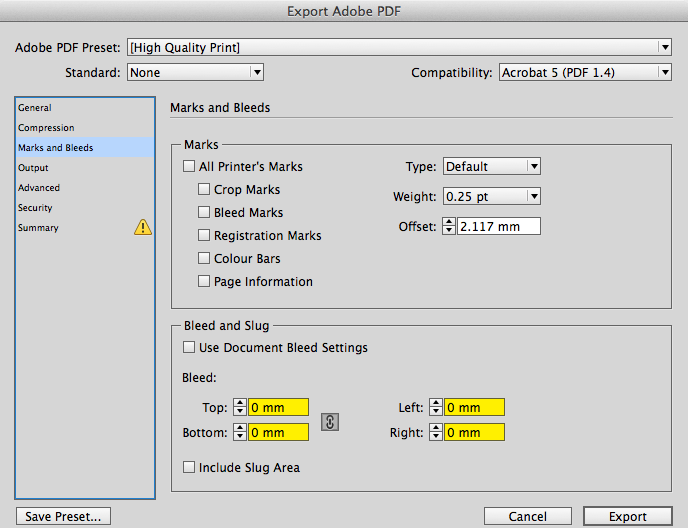The height and width of the screenshot is (528, 688).
Task: Switch to the Security section
Action: tap(85, 208)
